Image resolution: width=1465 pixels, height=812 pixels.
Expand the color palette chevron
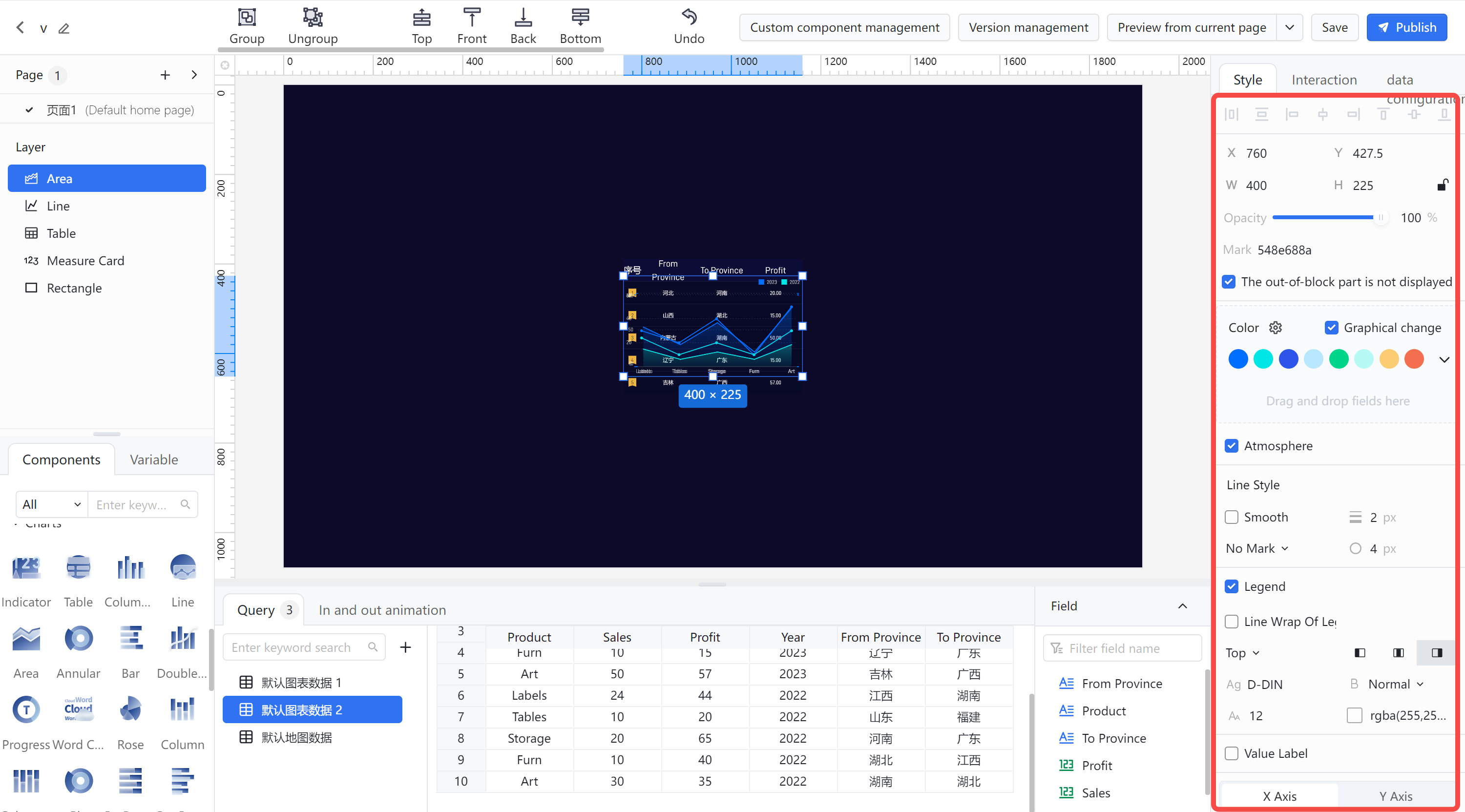1444,359
